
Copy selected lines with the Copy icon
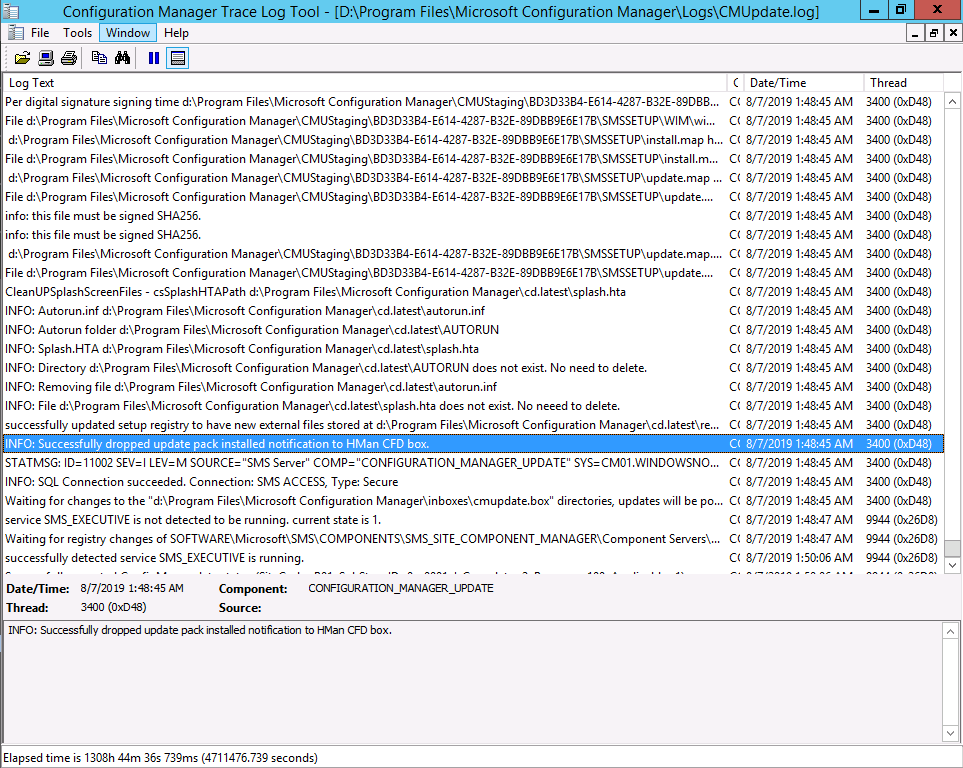tap(99, 58)
